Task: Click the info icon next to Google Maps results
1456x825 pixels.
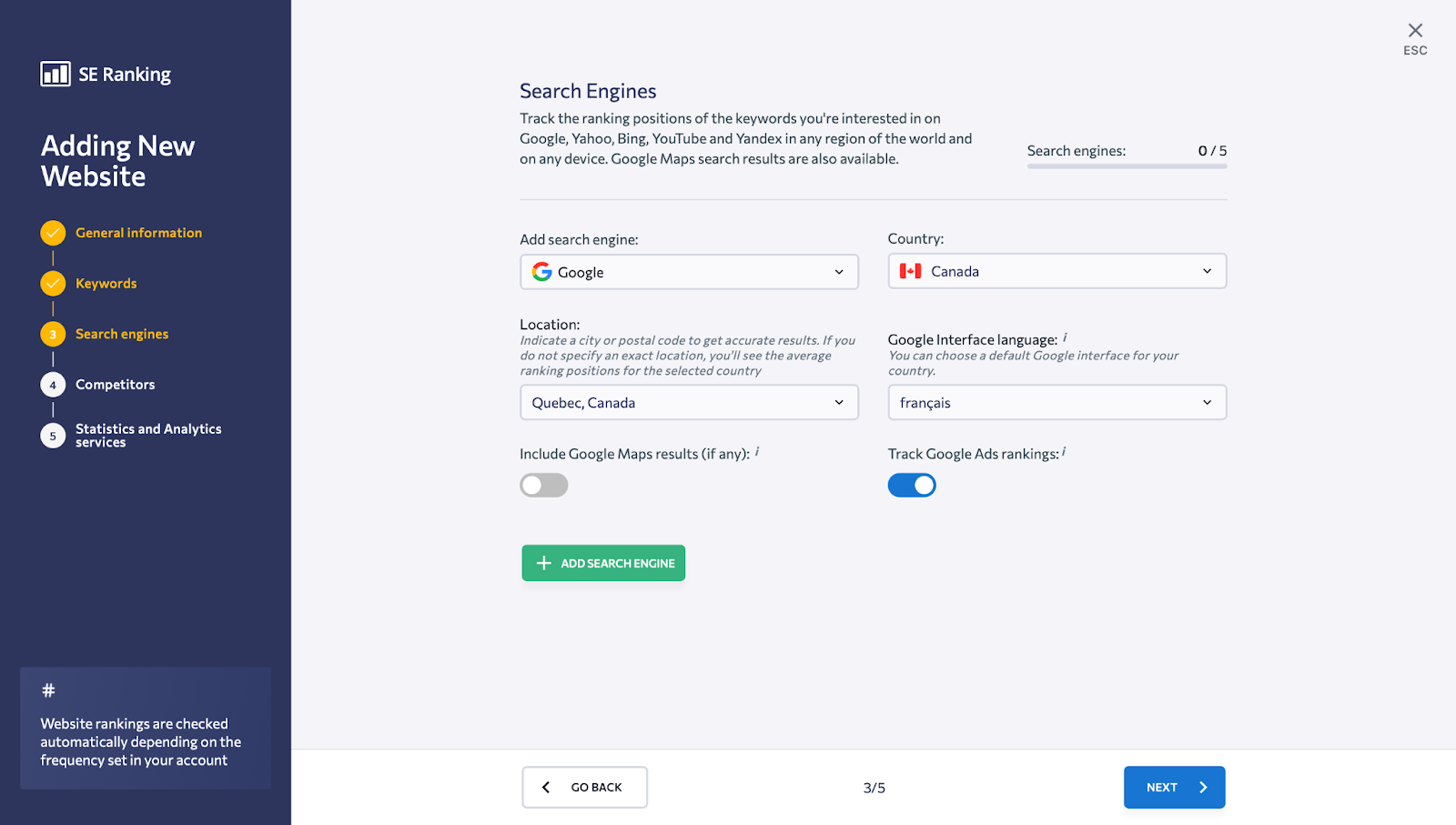Action: coord(757,451)
